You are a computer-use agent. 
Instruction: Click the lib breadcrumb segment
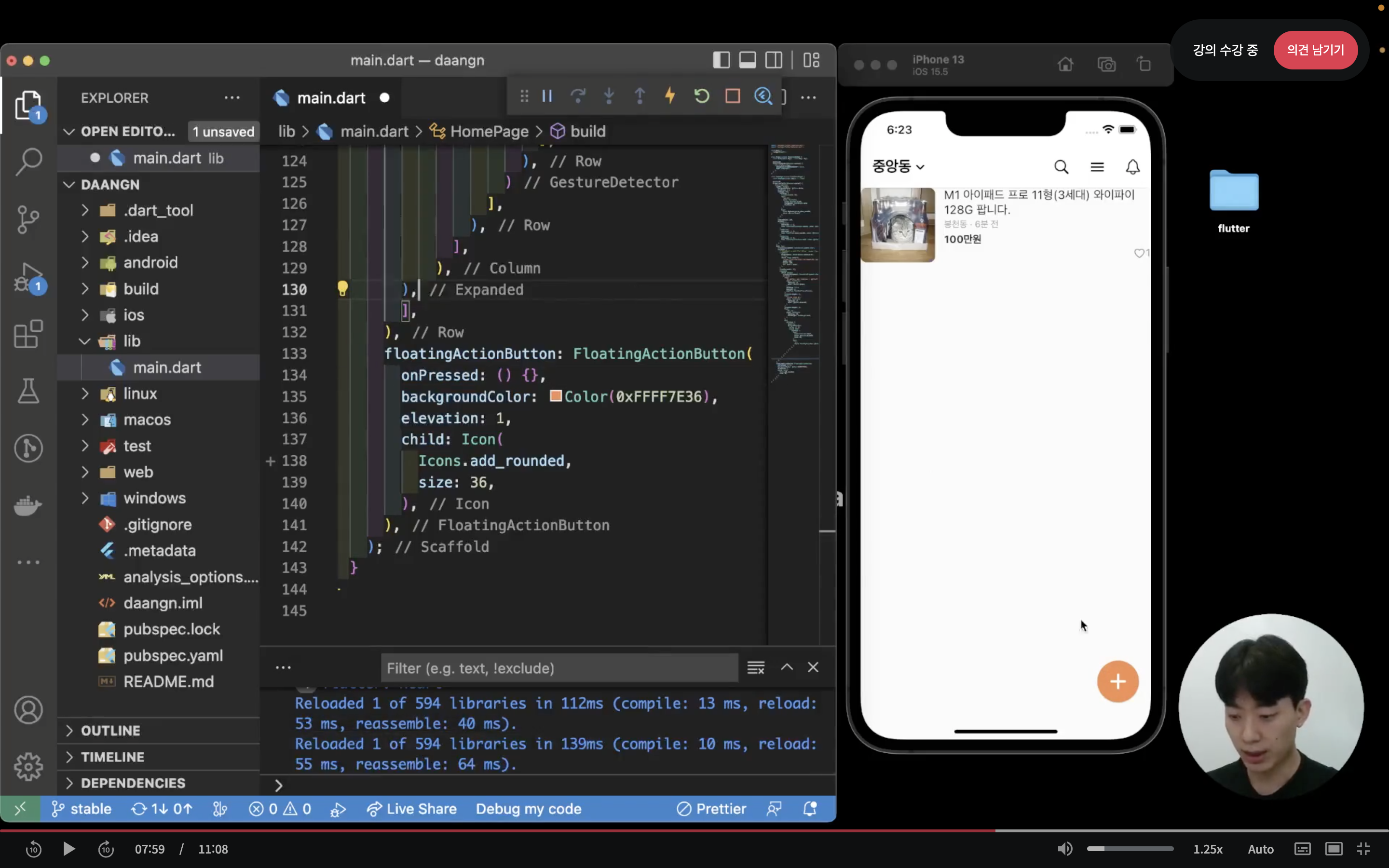click(286, 132)
